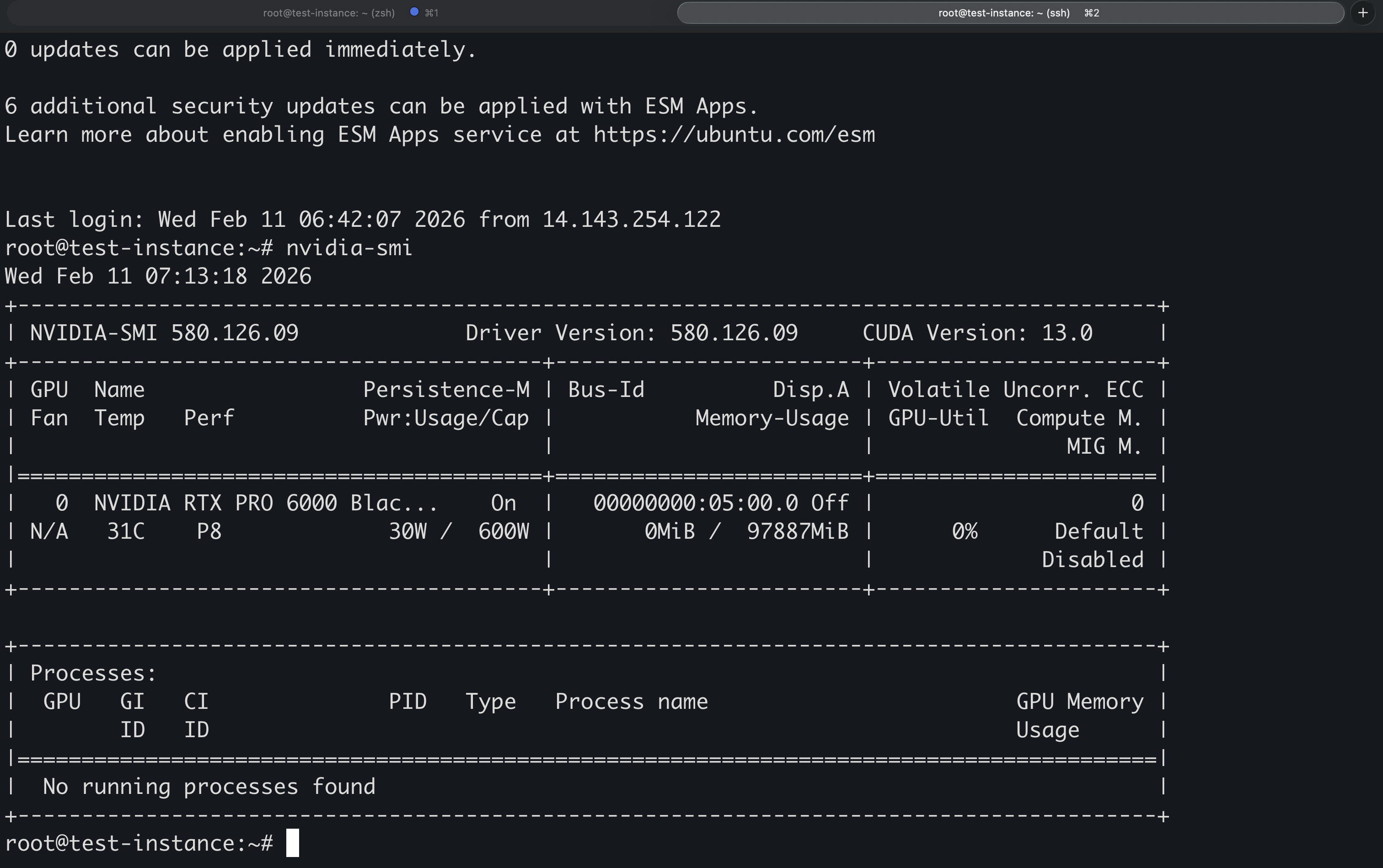Click the 0 updates can be applied line
The height and width of the screenshot is (868, 1383).
pyautogui.click(x=241, y=49)
